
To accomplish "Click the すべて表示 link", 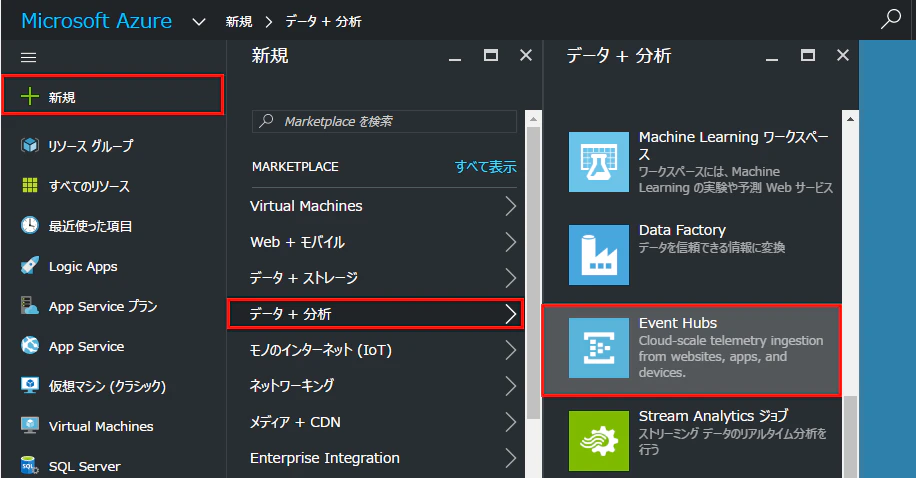I will tap(485, 167).
